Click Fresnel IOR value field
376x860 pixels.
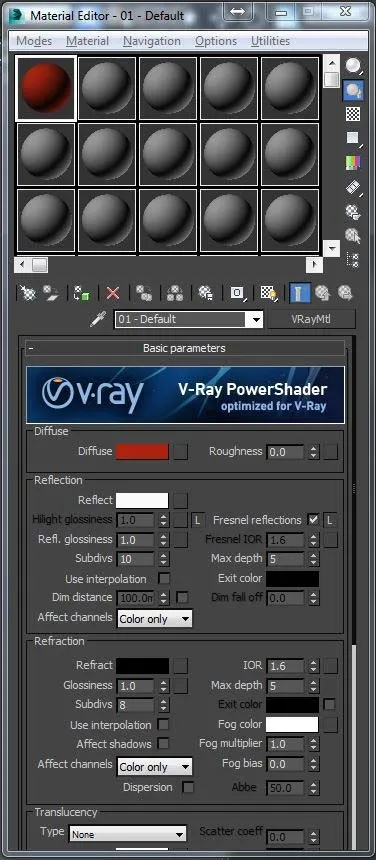tap(286, 540)
